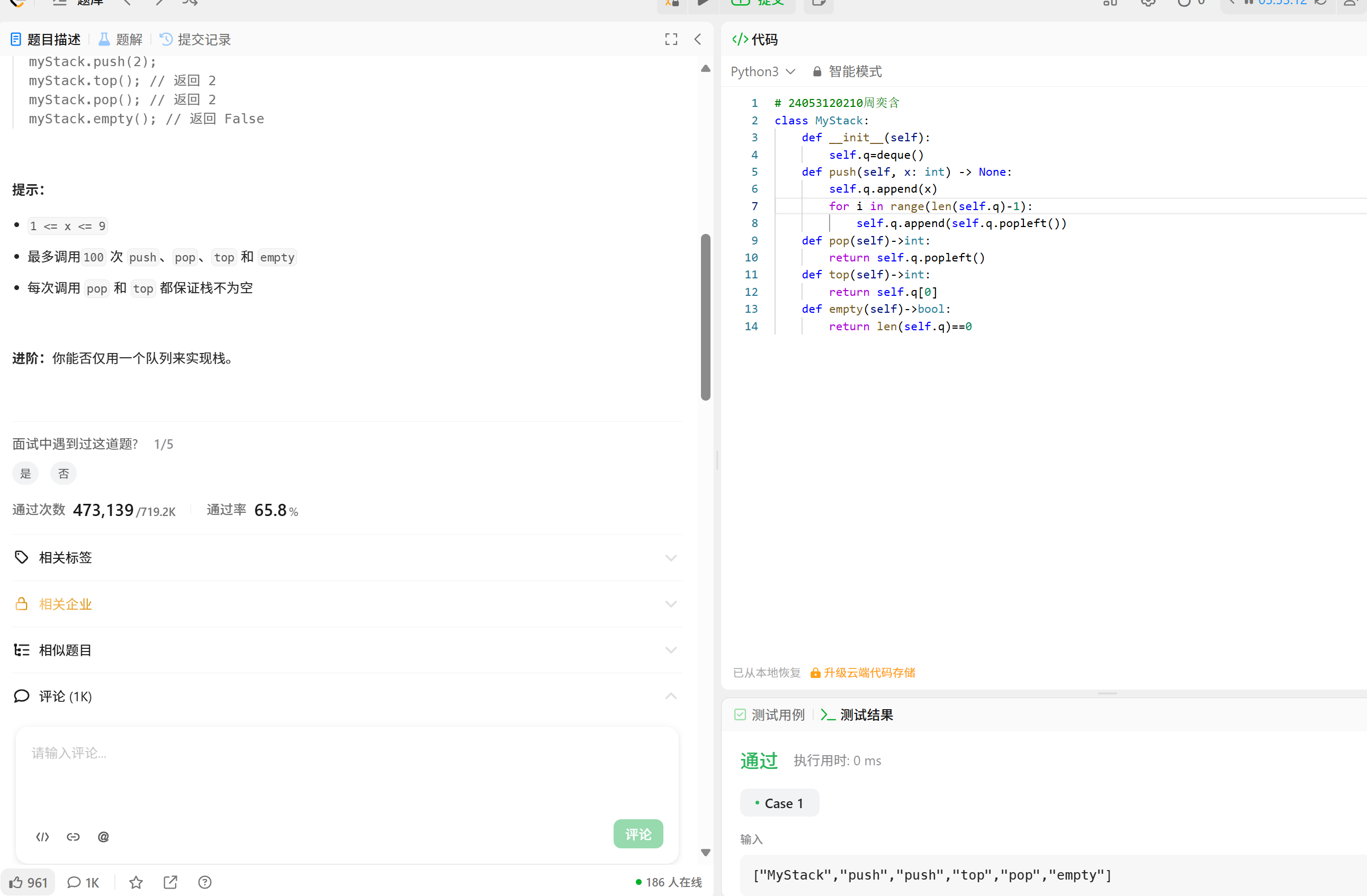Click the insert link icon in comment box
Viewport: 1367px width, 896px height.
tap(73, 836)
